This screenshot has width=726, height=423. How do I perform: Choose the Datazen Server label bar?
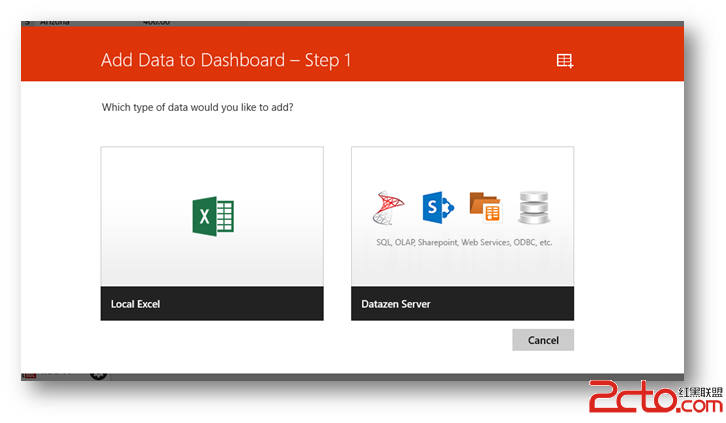tap(463, 304)
